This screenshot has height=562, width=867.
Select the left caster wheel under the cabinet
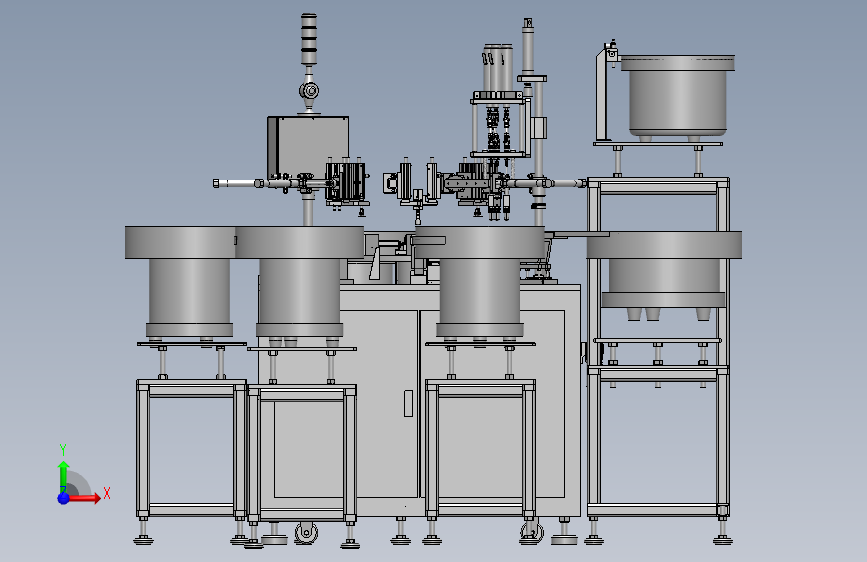pos(306,533)
